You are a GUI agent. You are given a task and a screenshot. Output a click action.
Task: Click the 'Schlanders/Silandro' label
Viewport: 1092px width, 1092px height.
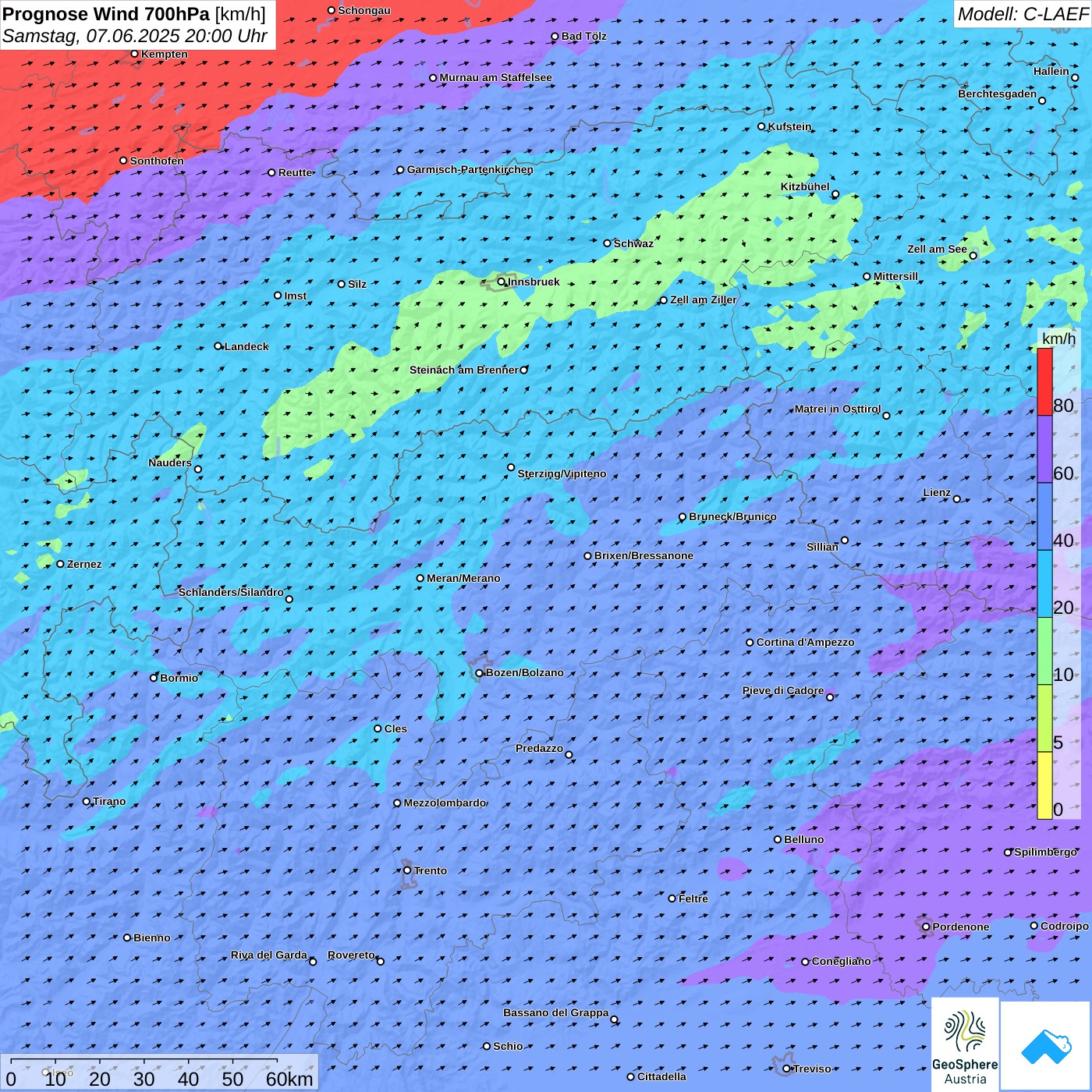[x=231, y=592]
